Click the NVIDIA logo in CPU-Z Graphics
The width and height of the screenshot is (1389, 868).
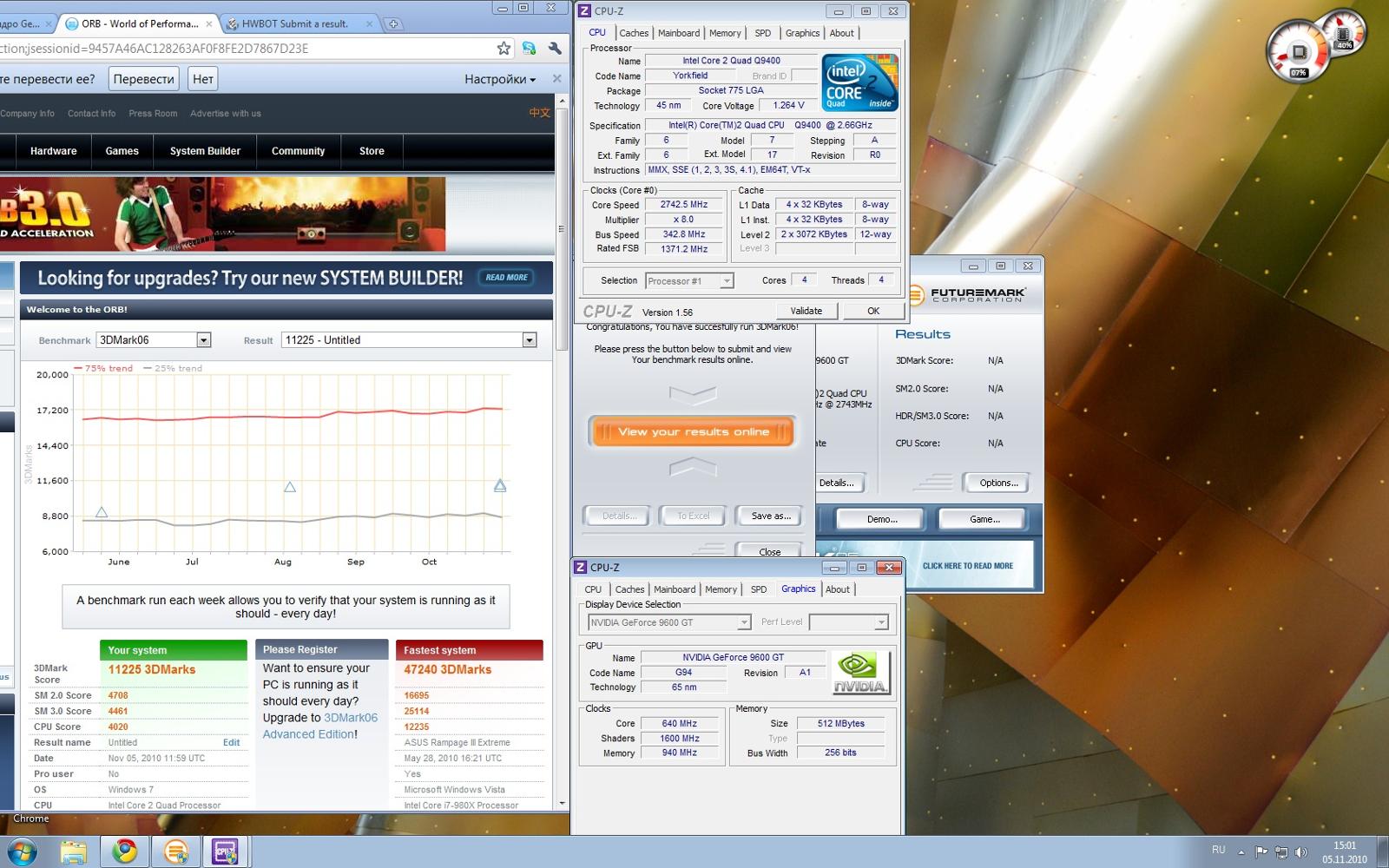pos(860,674)
